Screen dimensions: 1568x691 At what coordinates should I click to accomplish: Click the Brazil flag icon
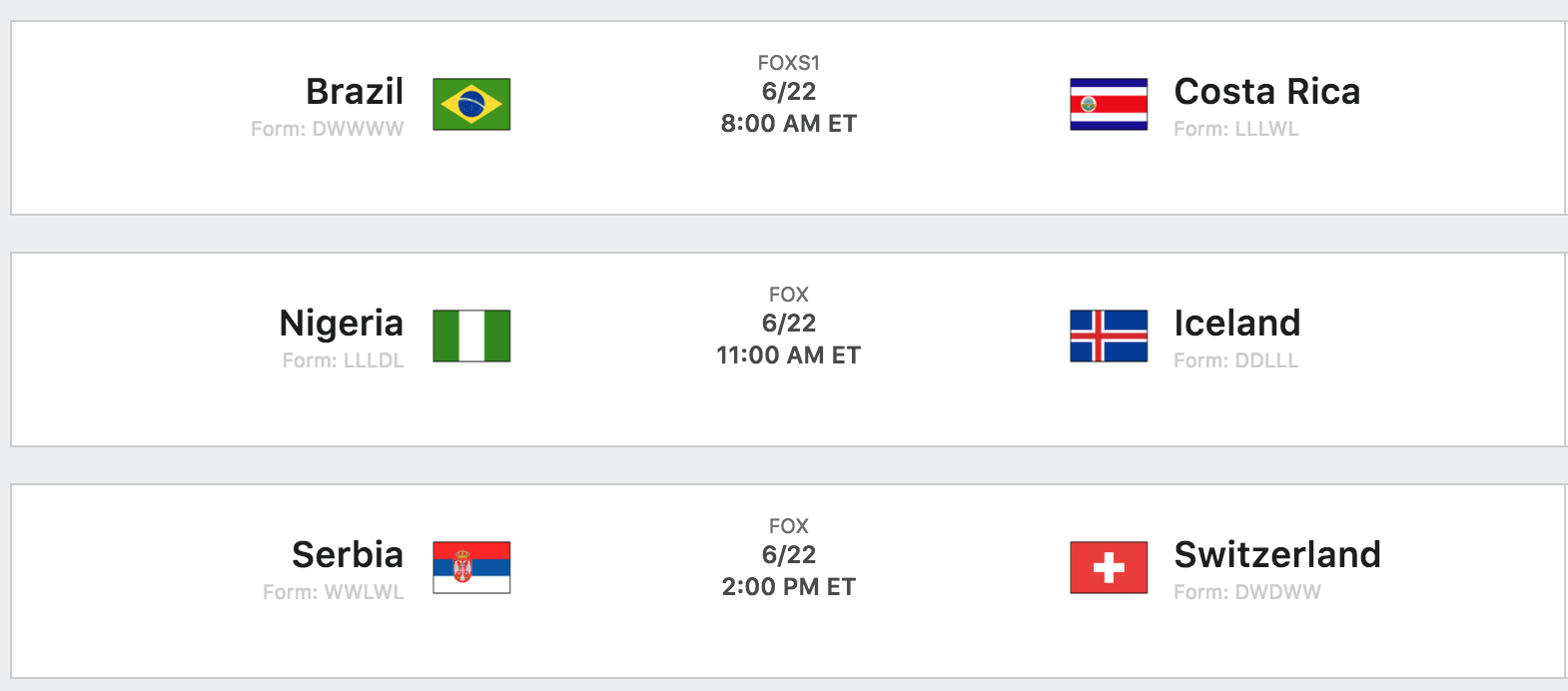(471, 105)
